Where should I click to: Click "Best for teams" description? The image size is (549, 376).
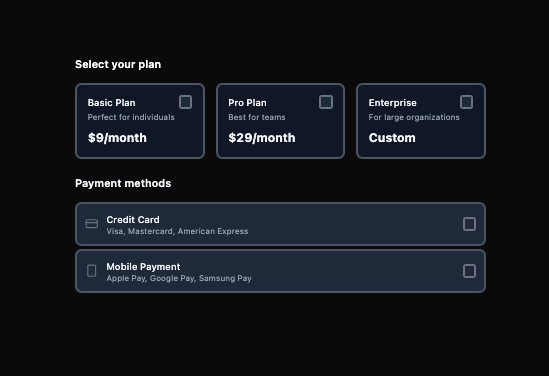click(x=257, y=117)
